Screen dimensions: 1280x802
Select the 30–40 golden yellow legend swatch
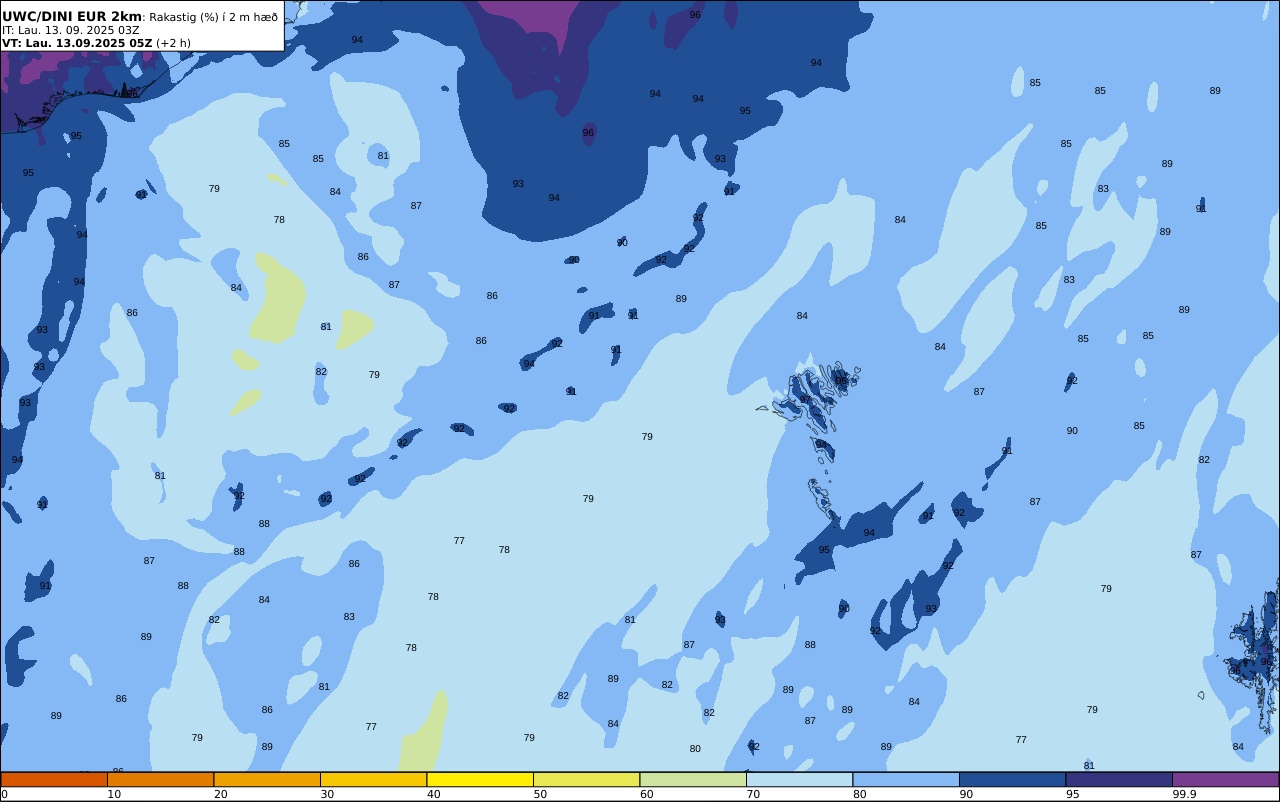tap(373, 779)
